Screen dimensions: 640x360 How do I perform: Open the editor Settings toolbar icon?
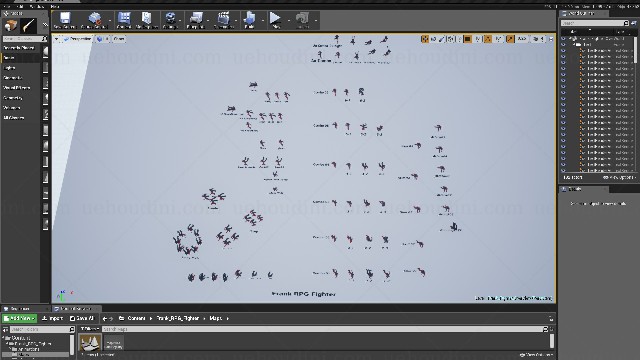pyautogui.click(x=170, y=20)
